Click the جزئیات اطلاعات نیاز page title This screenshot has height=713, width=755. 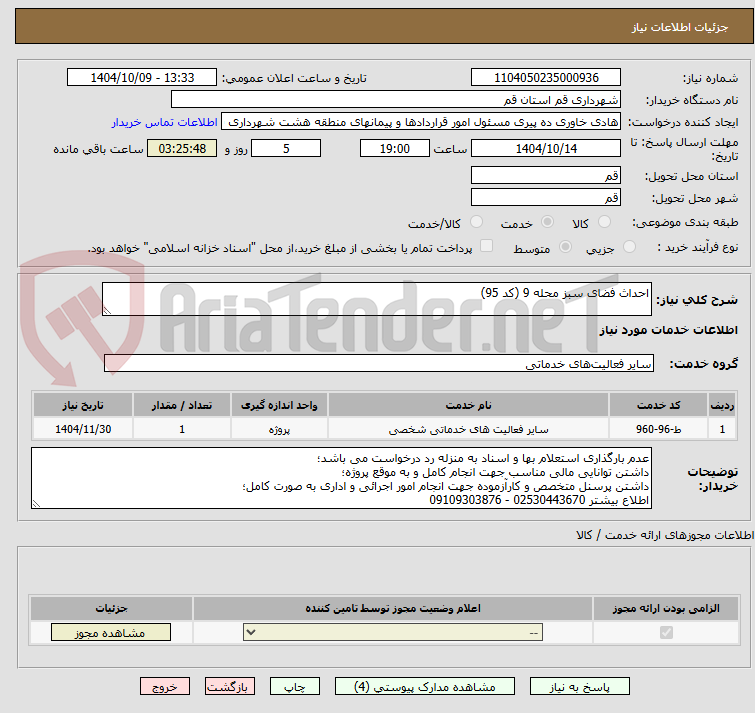click(x=679, y=27)
